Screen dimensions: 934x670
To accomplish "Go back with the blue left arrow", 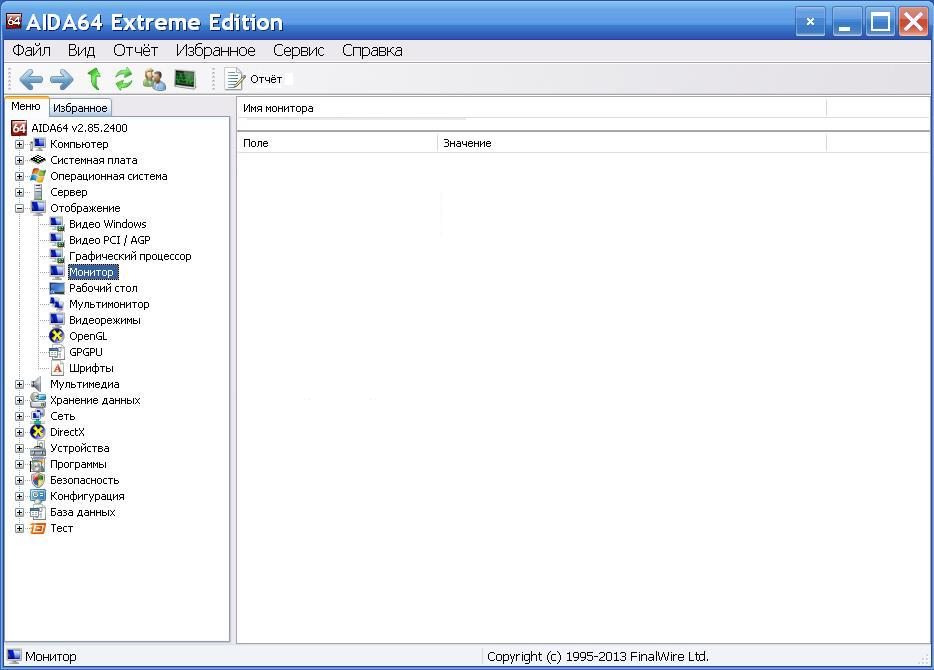I will (31, 79).
